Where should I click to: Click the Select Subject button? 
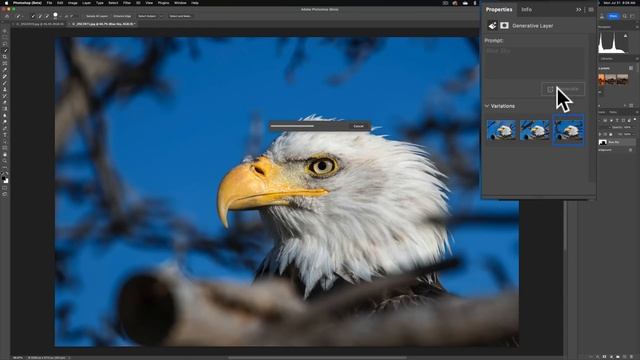pyautogui.click(x=147, y=16)
